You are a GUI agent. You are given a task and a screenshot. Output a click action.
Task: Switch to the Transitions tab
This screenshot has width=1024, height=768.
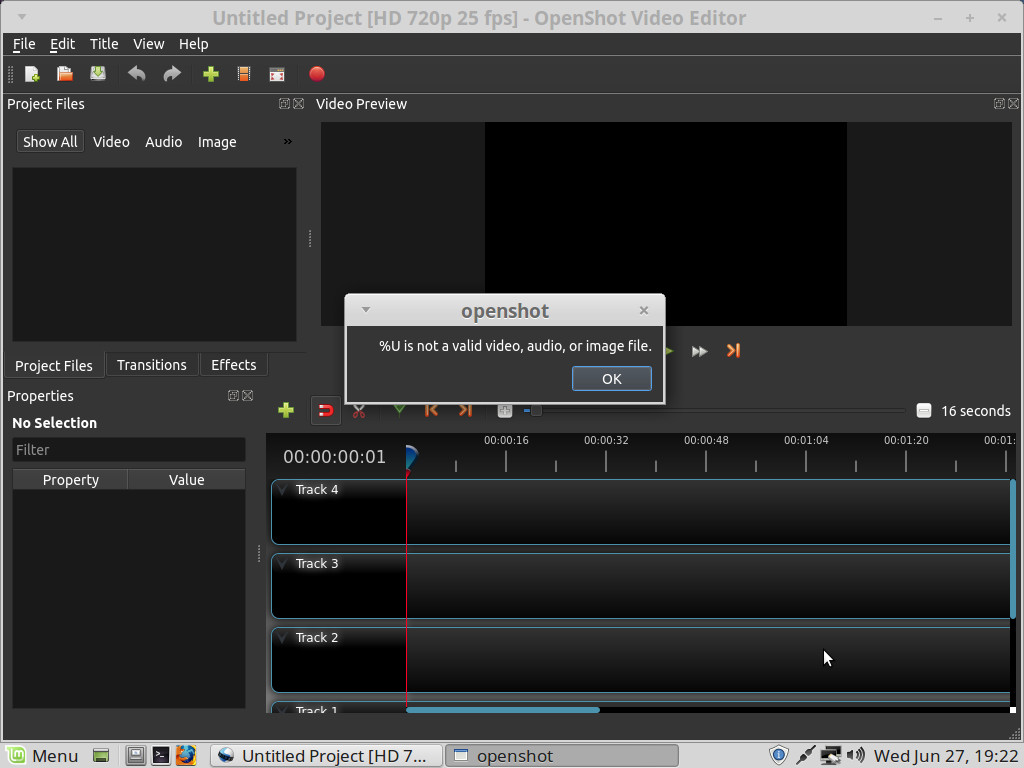click(152, 365)
